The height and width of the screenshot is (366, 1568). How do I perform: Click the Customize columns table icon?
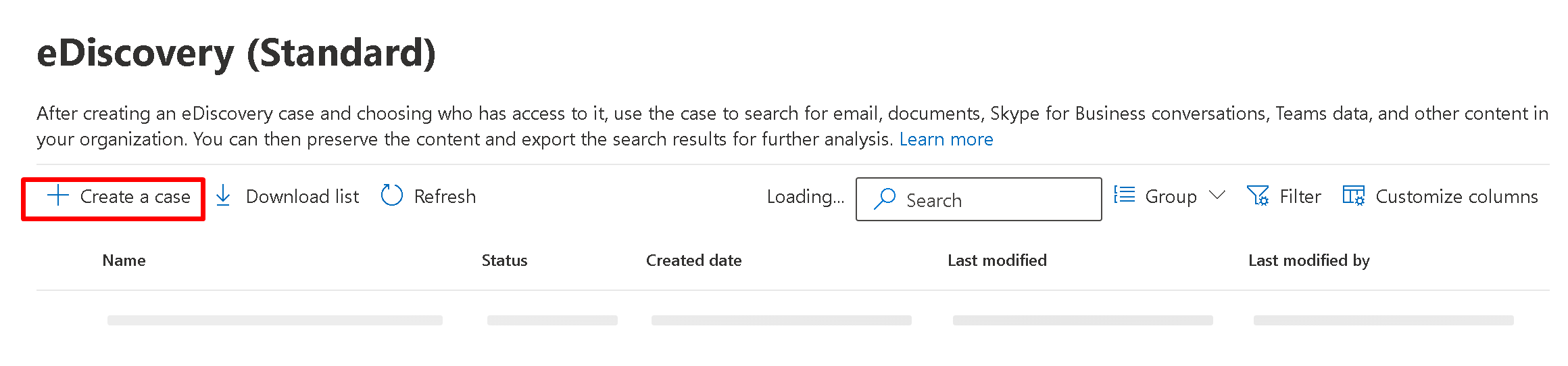coord(1353,196)
